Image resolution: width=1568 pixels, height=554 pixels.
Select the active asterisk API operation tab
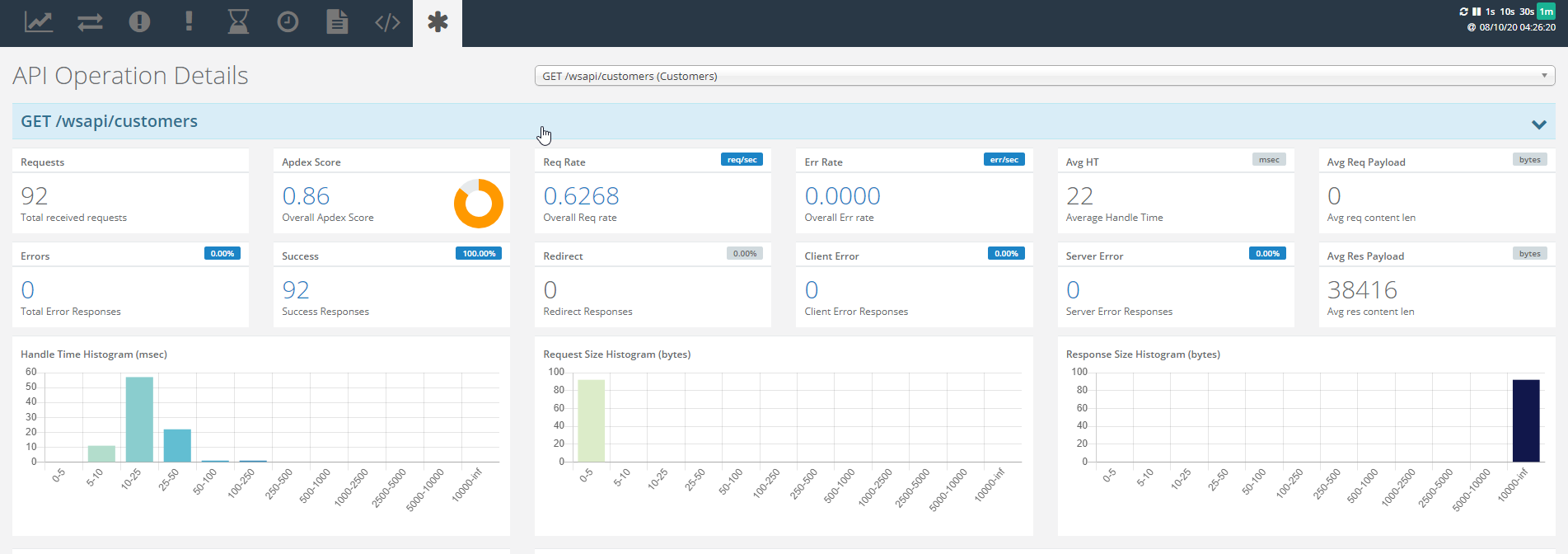point(438,22)
